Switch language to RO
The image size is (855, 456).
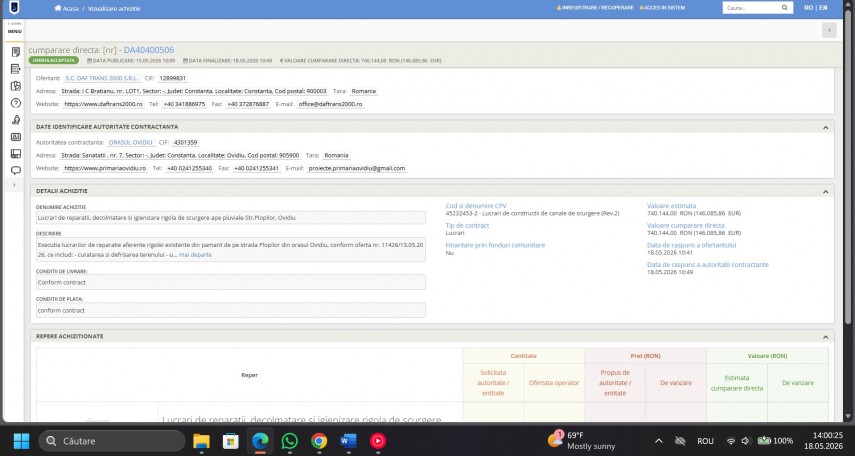point(808,8)
